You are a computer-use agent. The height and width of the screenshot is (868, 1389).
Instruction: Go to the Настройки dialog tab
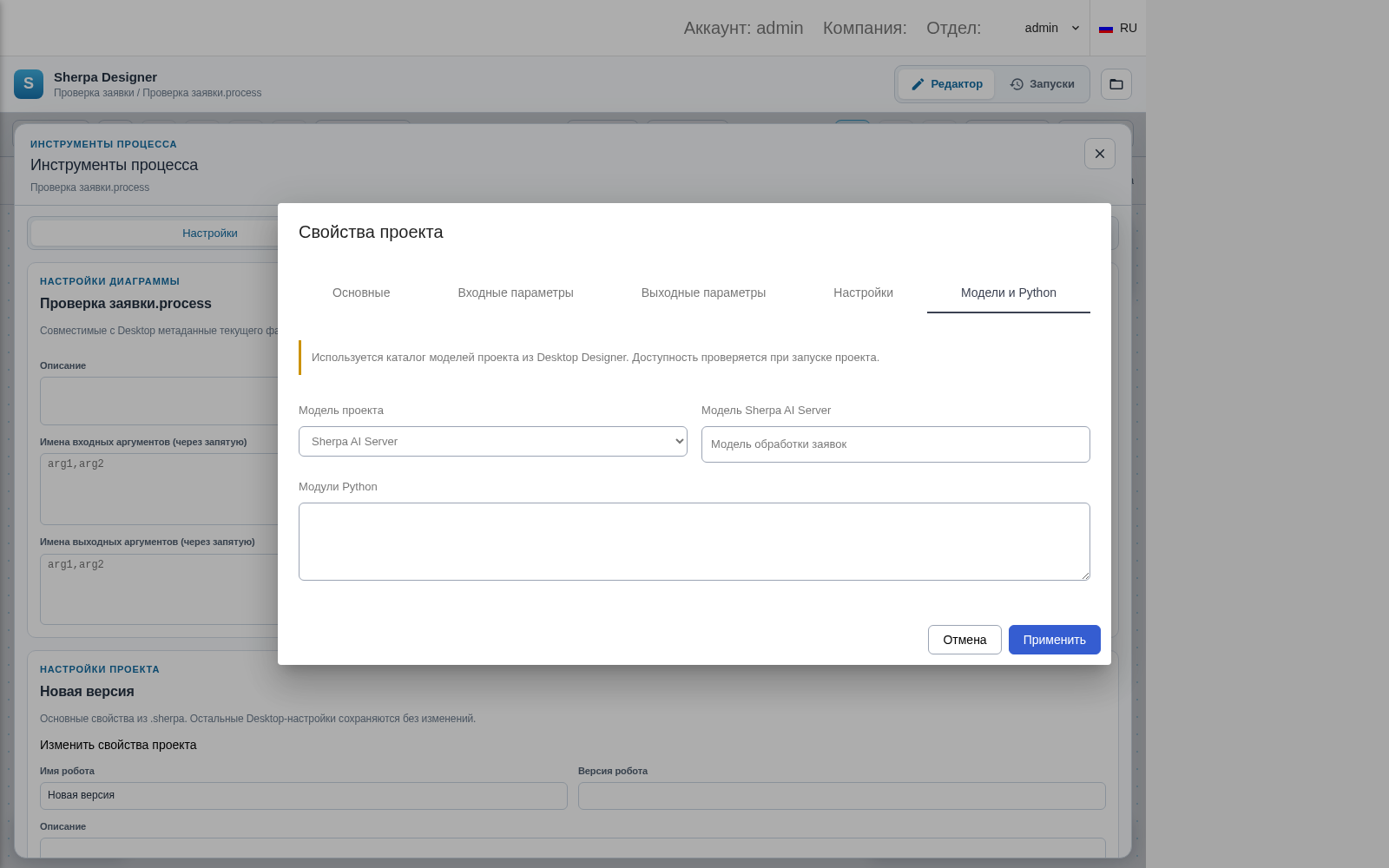tap(863, 293)
